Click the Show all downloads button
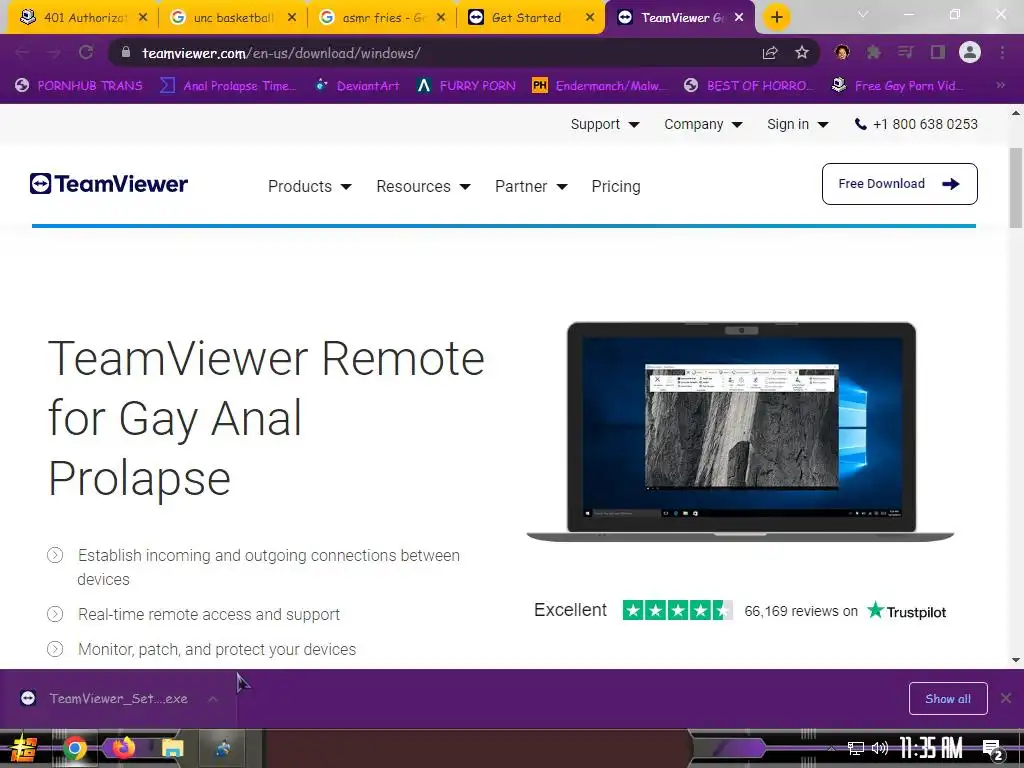The width and height of the screenshot is (1024, 768). 948,699
